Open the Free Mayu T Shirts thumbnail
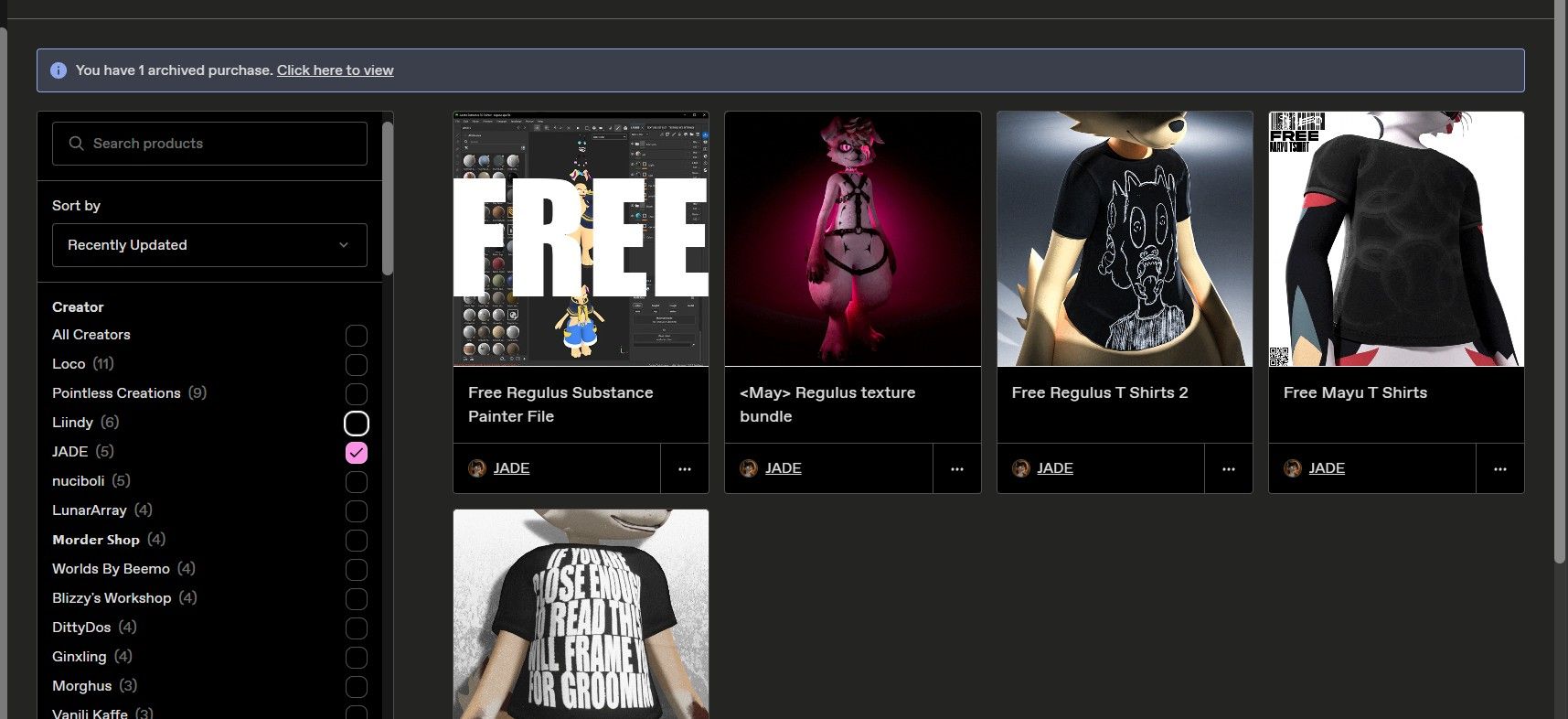 [x=1396, y=239]
